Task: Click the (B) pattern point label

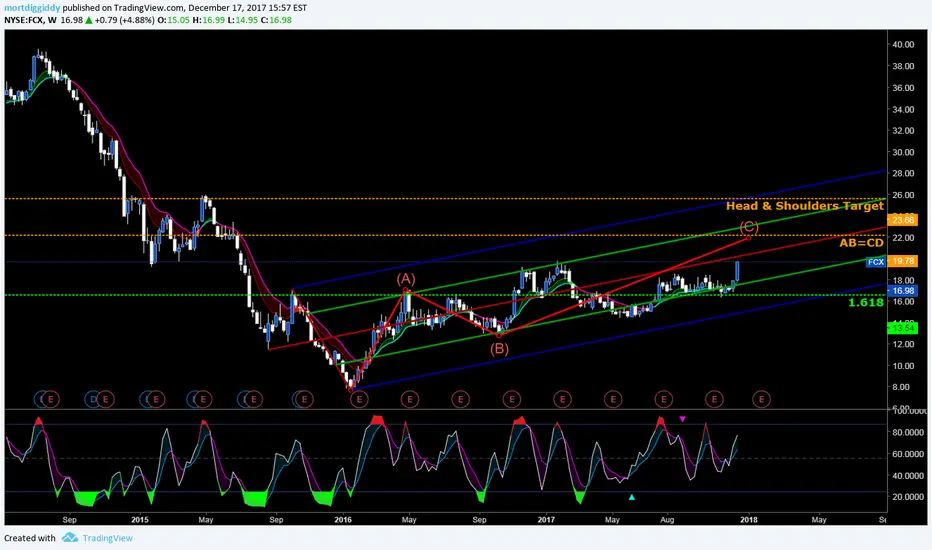Action: [499, 348]
